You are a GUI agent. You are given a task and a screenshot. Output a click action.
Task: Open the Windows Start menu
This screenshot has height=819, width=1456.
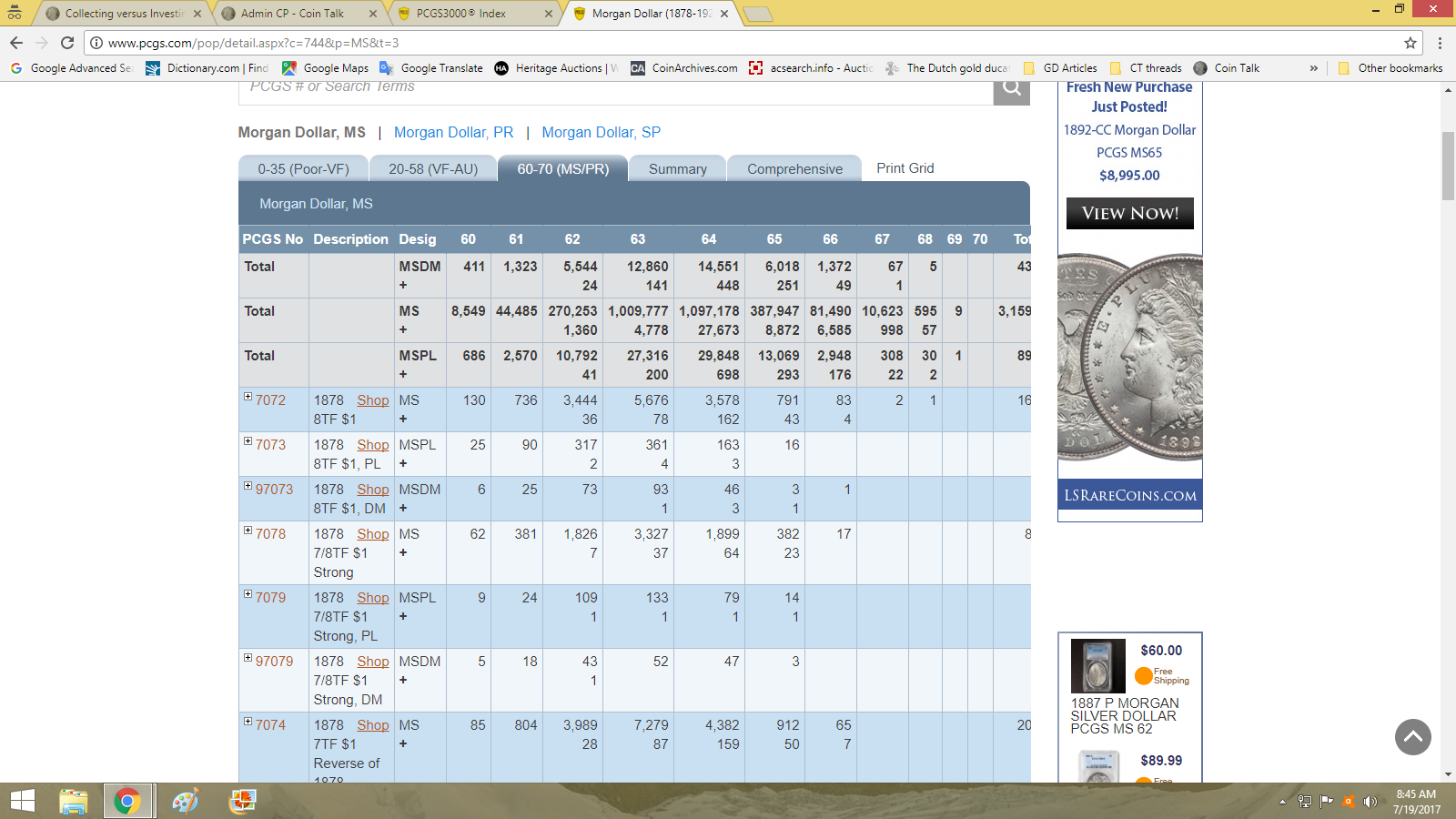click(x=22, y=801)
